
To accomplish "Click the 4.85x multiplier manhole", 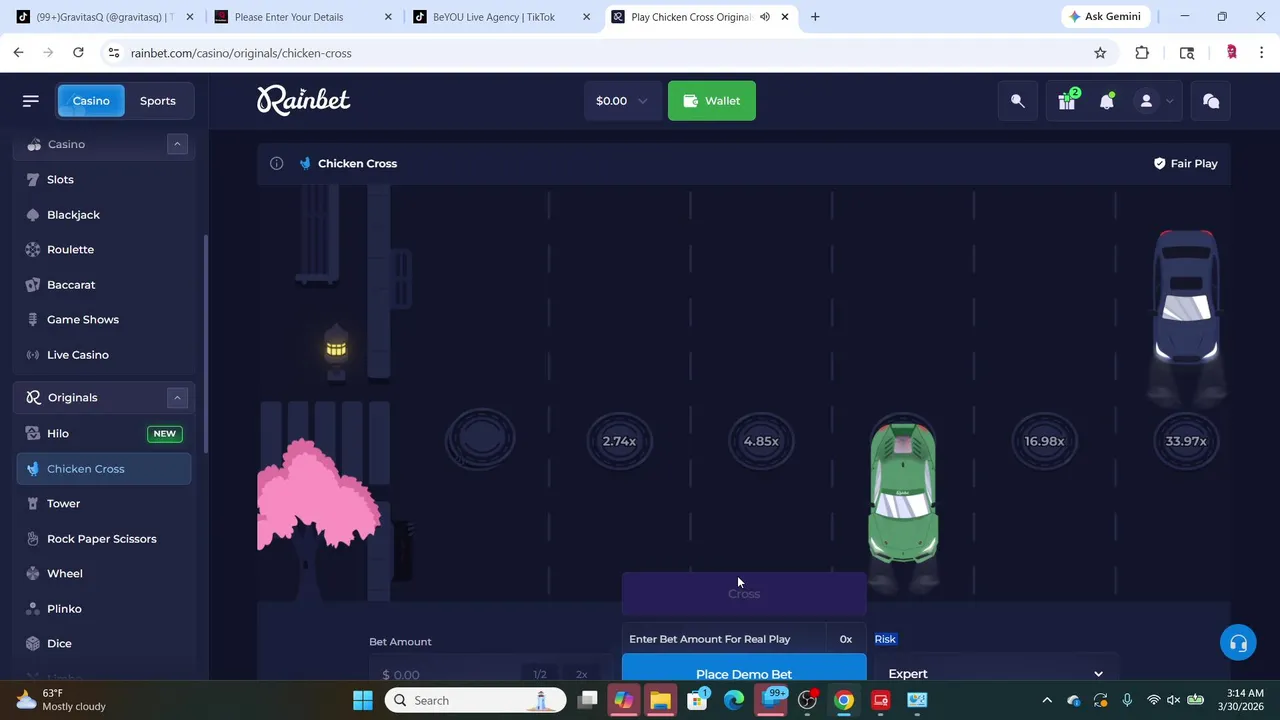I will [x=761, y=441].
